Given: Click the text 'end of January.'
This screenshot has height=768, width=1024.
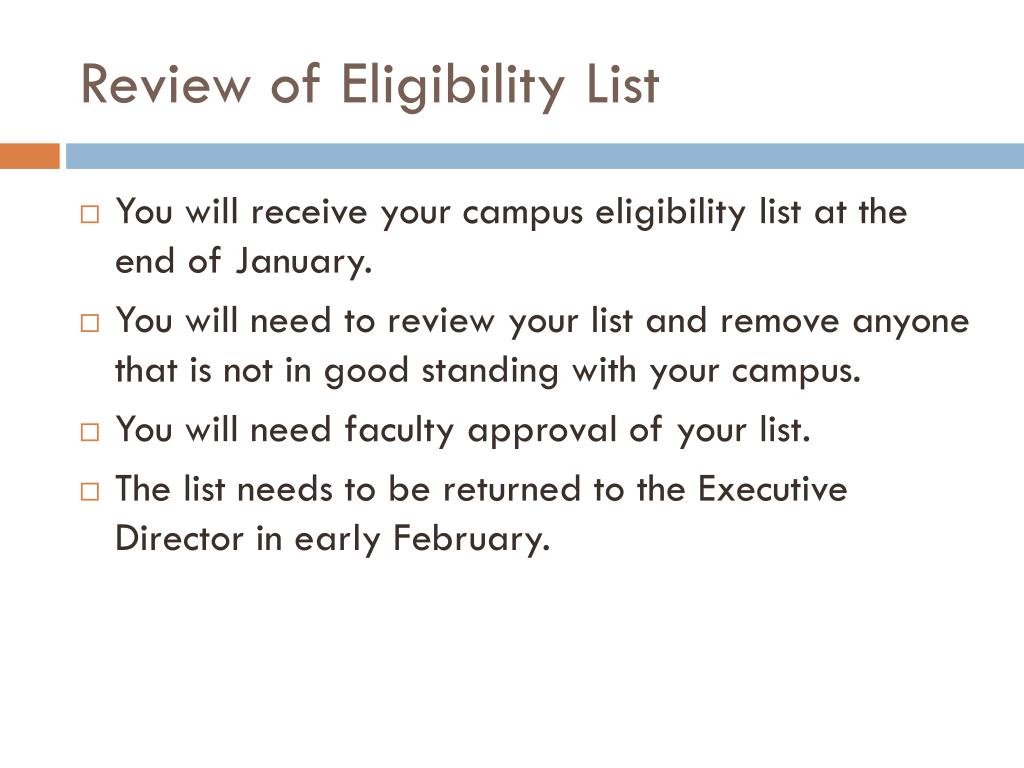Looking at the screenshot, I should [244, 262].
